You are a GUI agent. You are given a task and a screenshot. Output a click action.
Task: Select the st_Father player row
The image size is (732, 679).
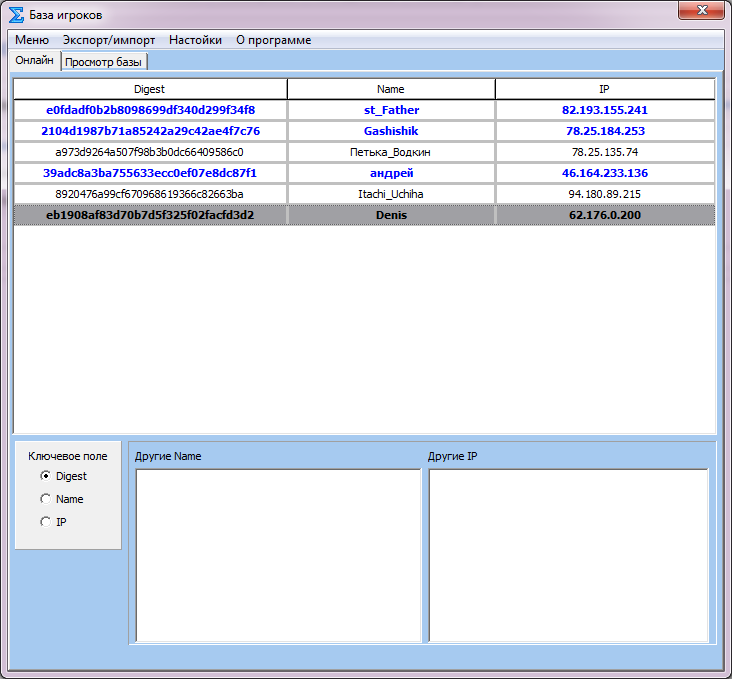tap(391, 110)
